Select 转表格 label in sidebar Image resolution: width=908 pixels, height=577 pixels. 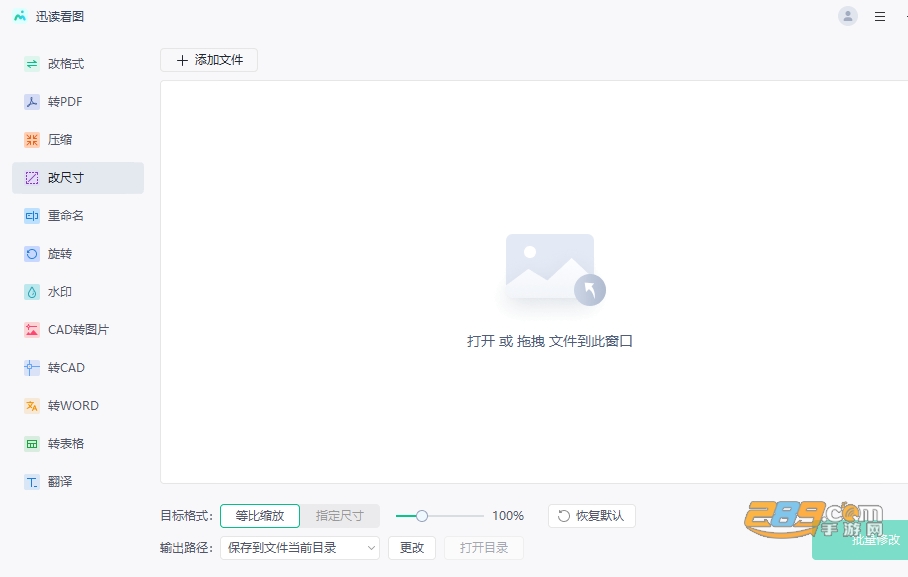click(x=65, y=444)
